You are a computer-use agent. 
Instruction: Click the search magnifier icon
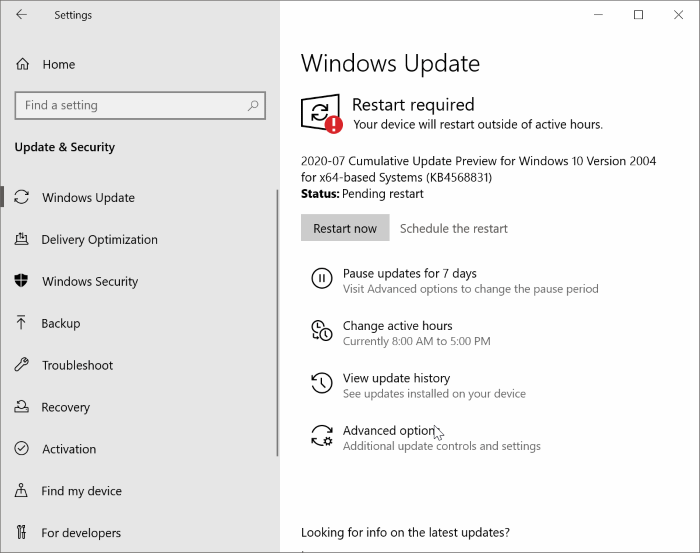tap(253, 105)
